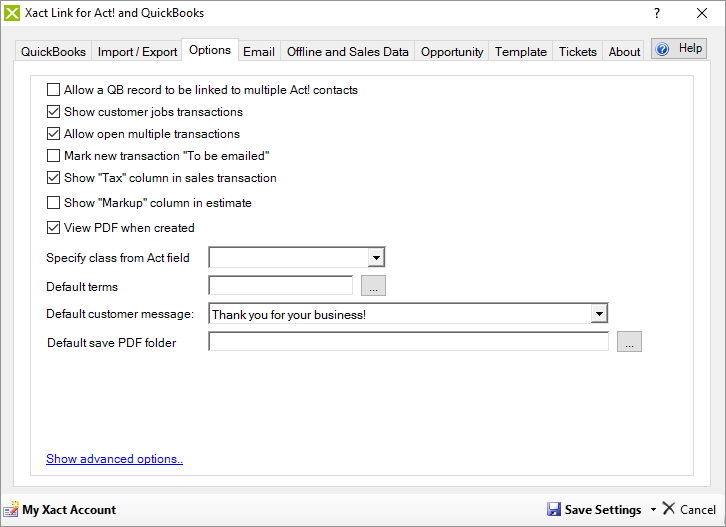Click the blue Help question mark icon
This screenshot has width=726, height=527.
[x=663, y=49]
